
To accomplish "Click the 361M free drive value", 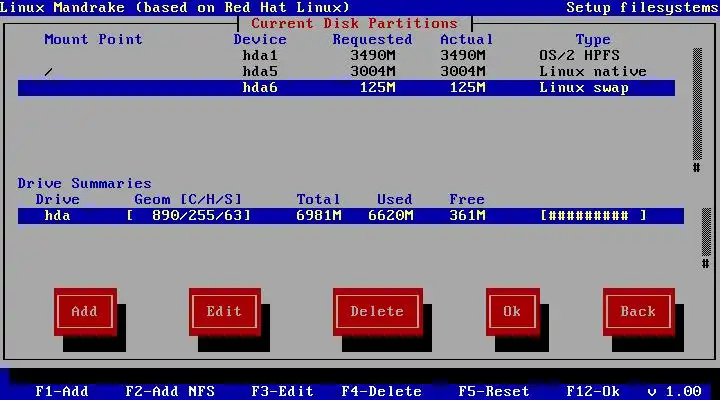I will coord(467,215).
